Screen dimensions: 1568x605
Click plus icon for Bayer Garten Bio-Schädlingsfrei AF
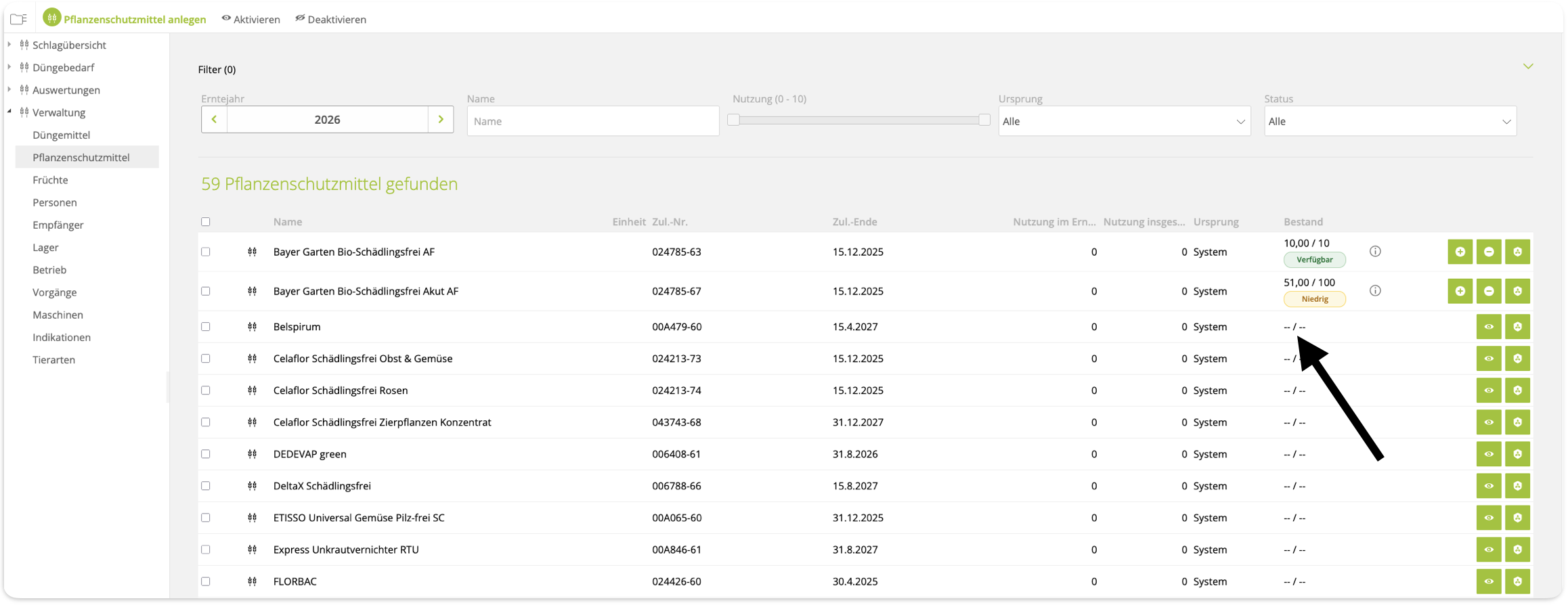1460,252
